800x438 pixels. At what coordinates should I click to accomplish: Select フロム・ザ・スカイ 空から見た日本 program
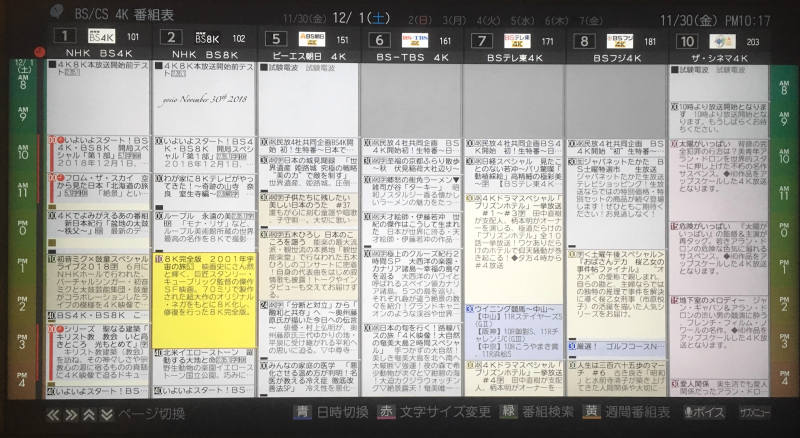pos(99,190)
